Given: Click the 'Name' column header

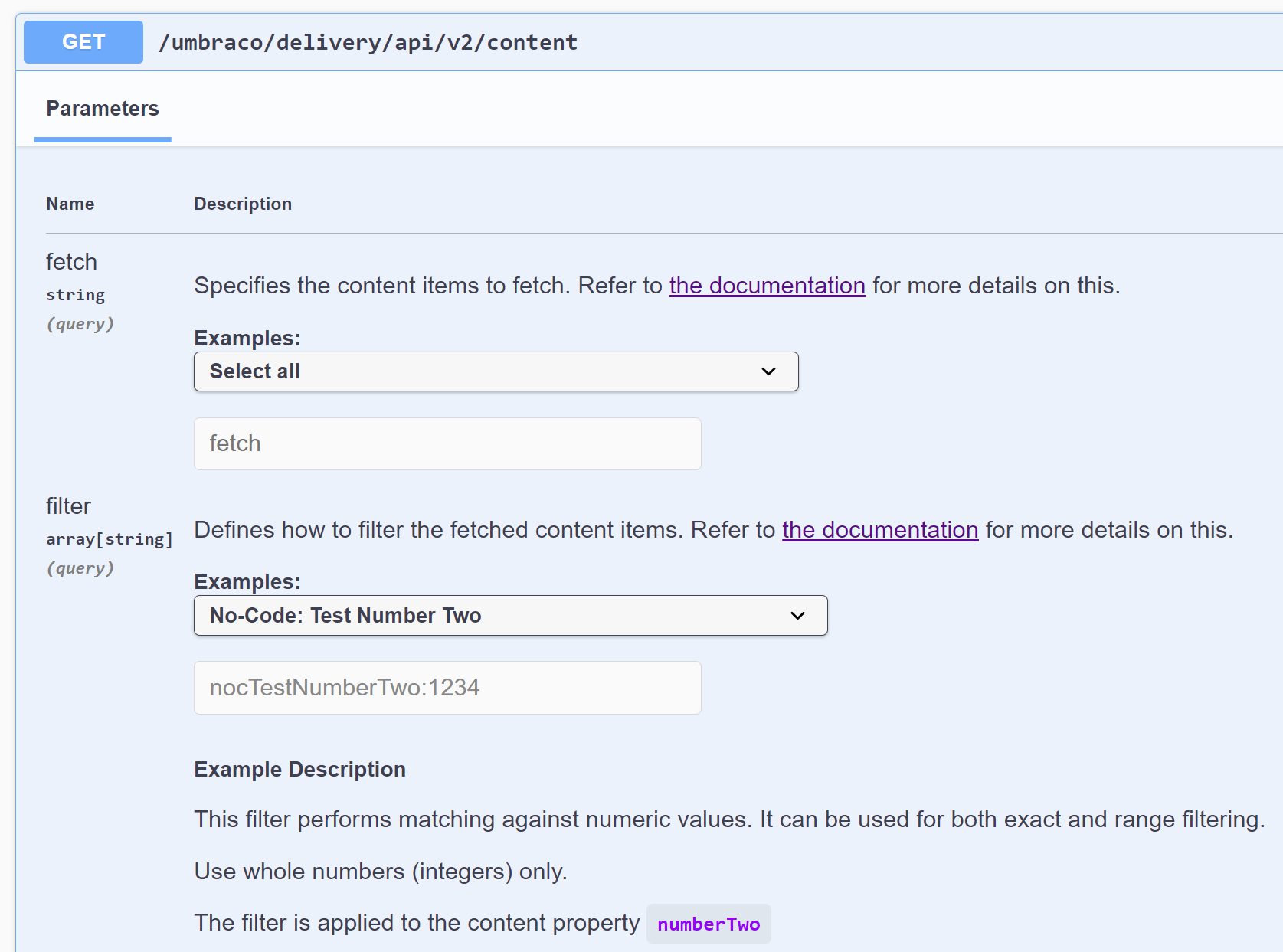Looking at the screenshot, I should (x=70, y=204).
